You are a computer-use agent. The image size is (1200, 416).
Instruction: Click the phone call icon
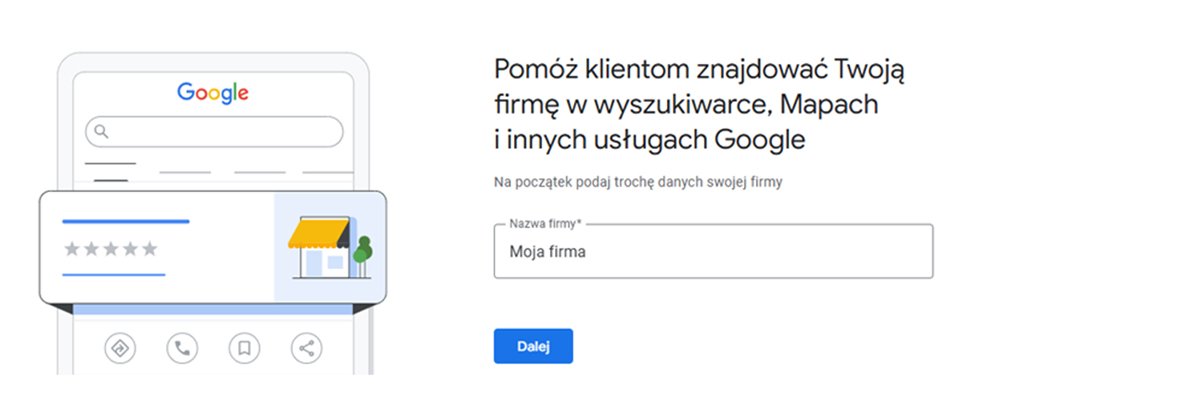[x=182, y=348]
